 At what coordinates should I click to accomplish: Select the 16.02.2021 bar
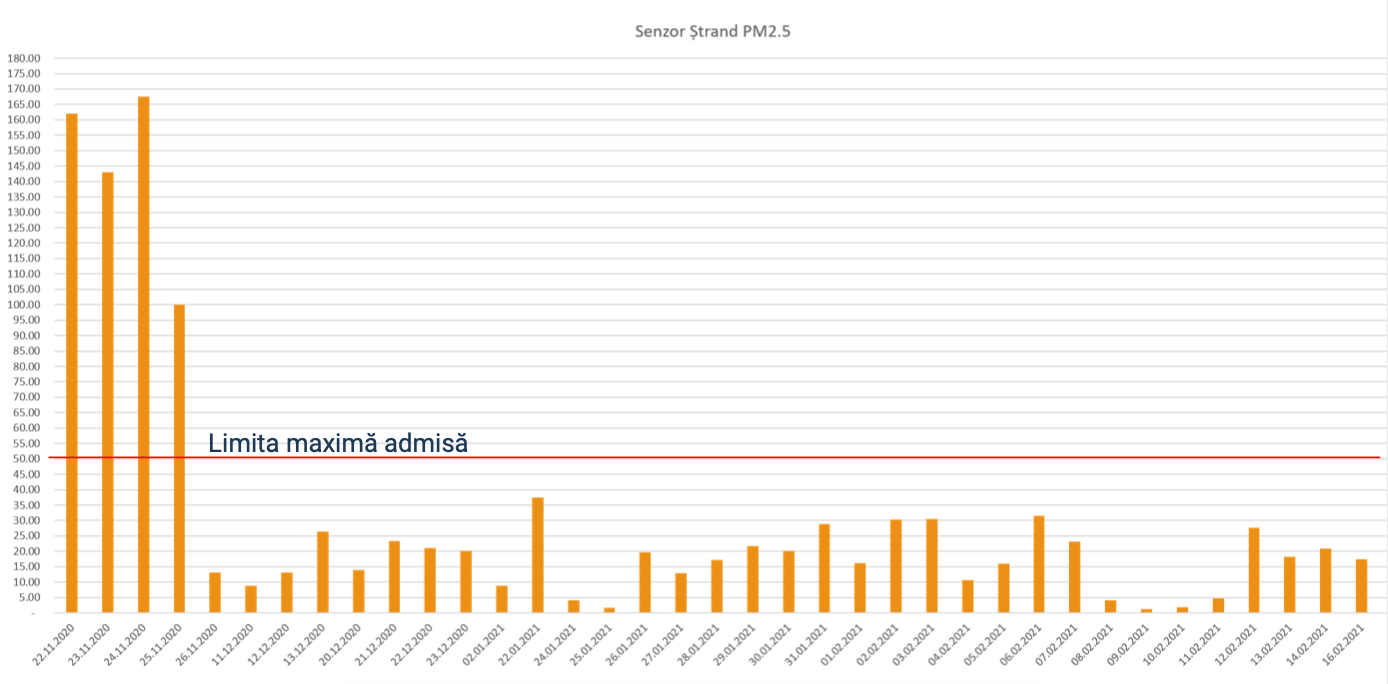tap(1361, 586)
